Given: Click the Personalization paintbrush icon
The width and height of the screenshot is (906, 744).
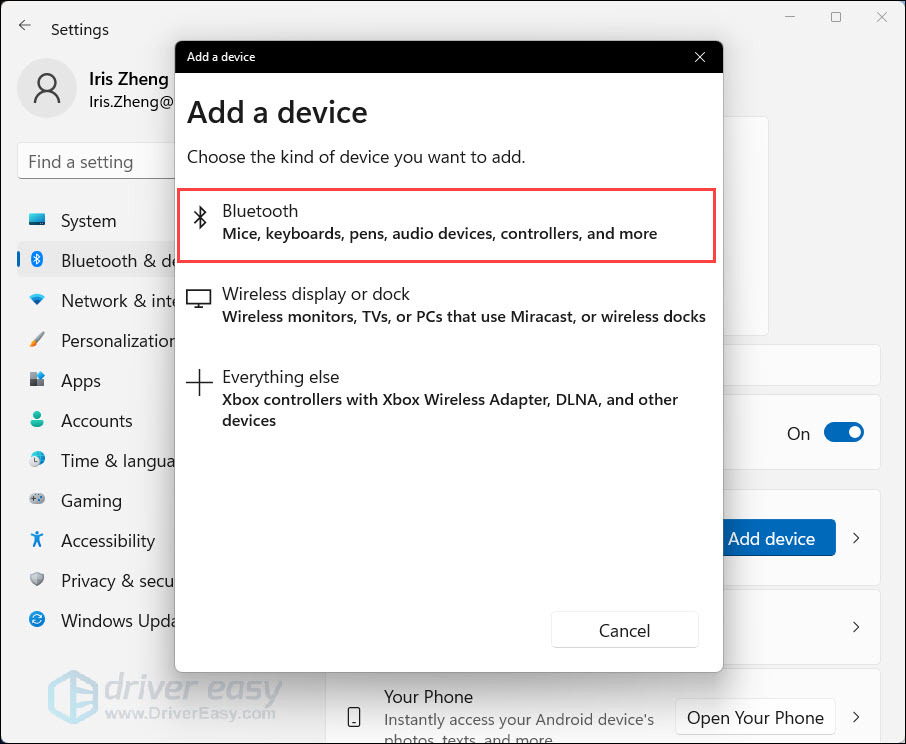Looking at the screenshot, I should click(38, 340).
